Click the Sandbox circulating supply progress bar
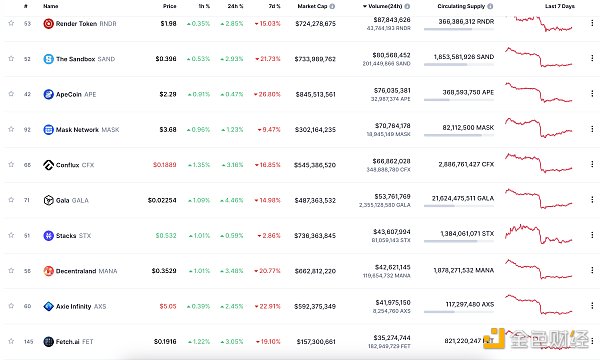This screenshot has height=360, width=600. tap(459, 65)
